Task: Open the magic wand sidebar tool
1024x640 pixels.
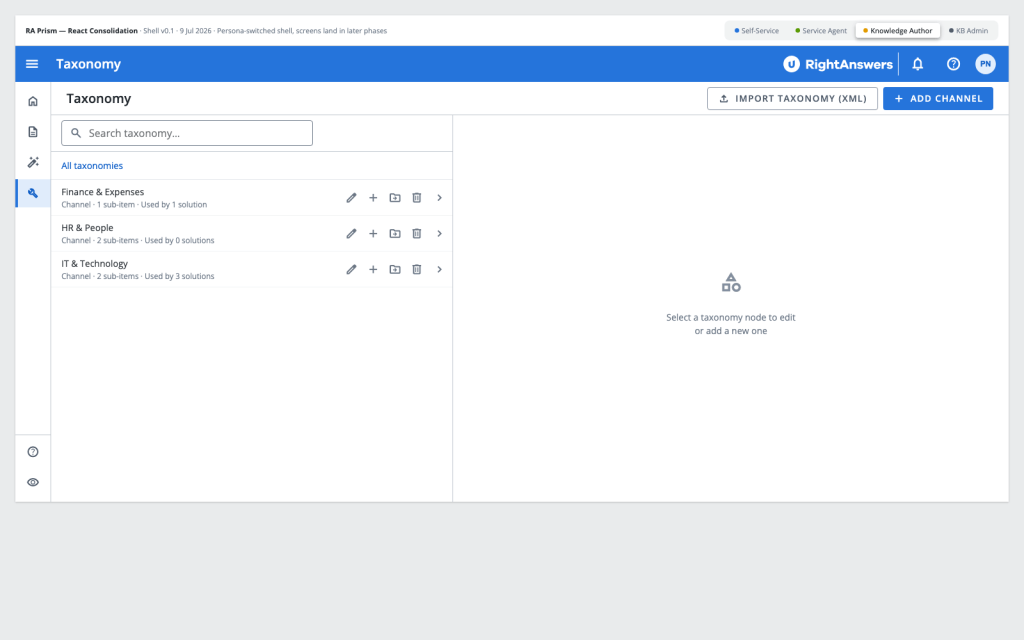Action: pos(33,162)
